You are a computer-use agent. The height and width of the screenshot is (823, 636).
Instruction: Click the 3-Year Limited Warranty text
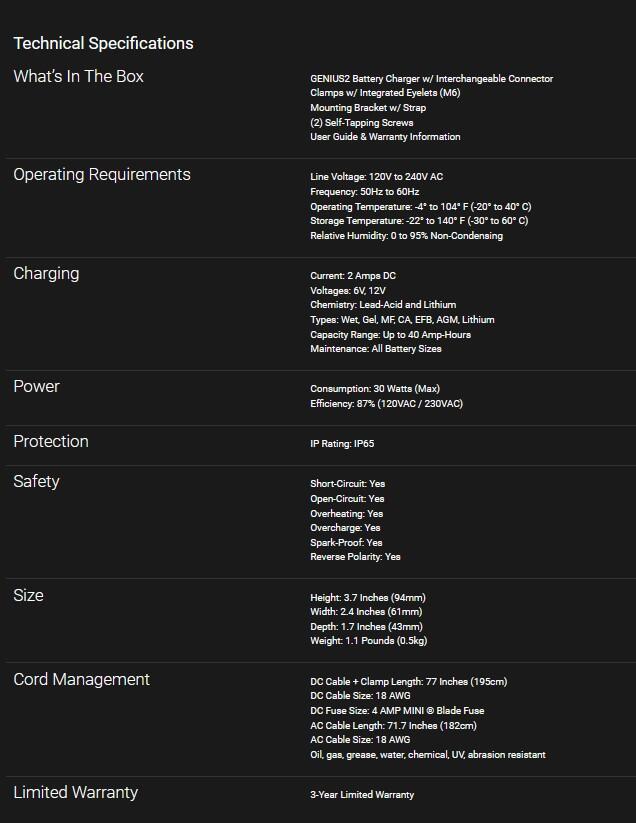click(x=361, y=795)
